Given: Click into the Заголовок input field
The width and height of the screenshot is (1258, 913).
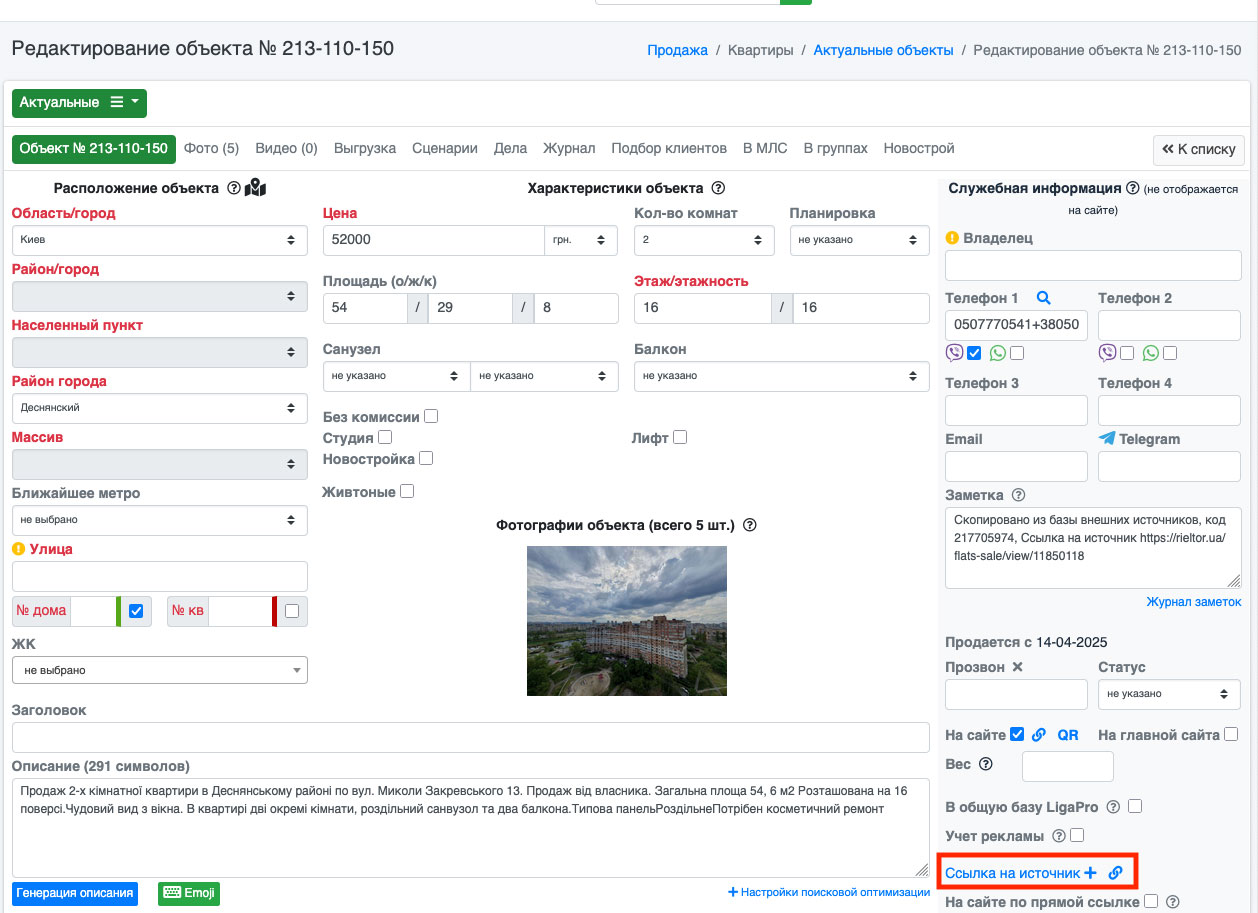Looking at the screenshot, I should [471, 738].
